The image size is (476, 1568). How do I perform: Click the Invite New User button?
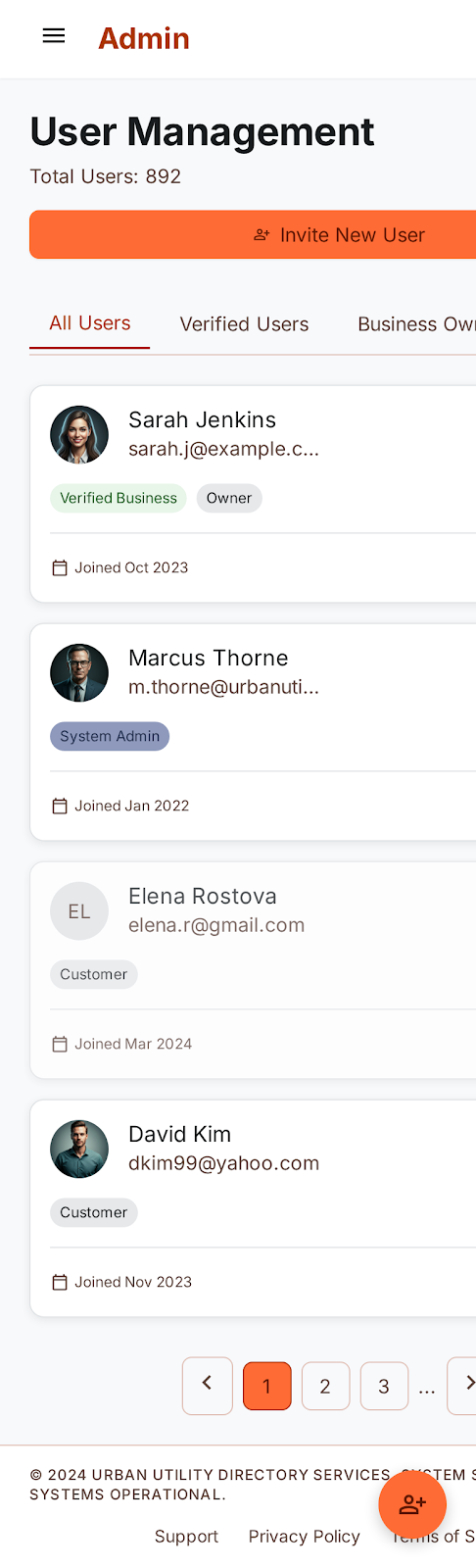point(253,235)
